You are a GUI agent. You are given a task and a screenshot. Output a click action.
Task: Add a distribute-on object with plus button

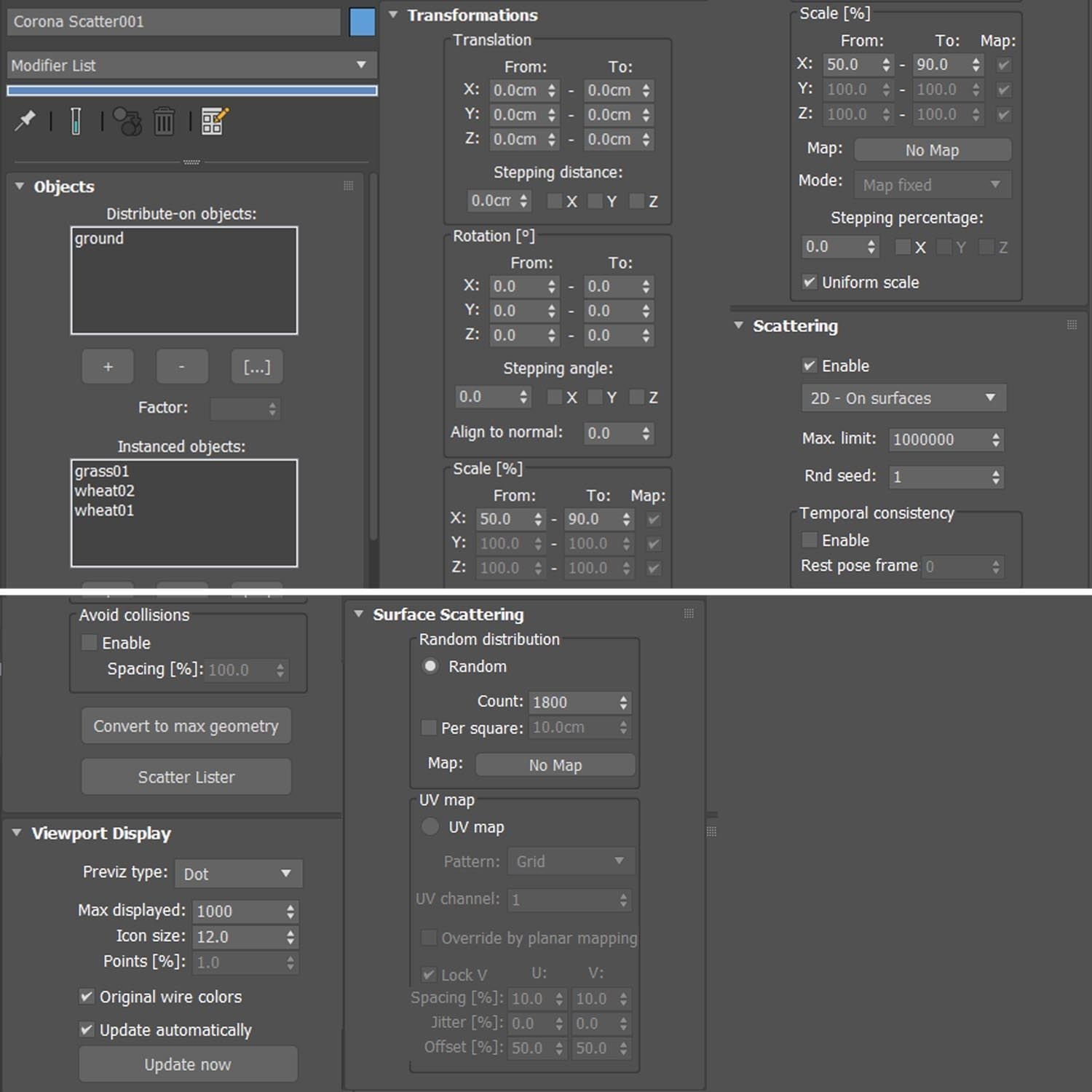pyautogui.click(x=108, y=367)
